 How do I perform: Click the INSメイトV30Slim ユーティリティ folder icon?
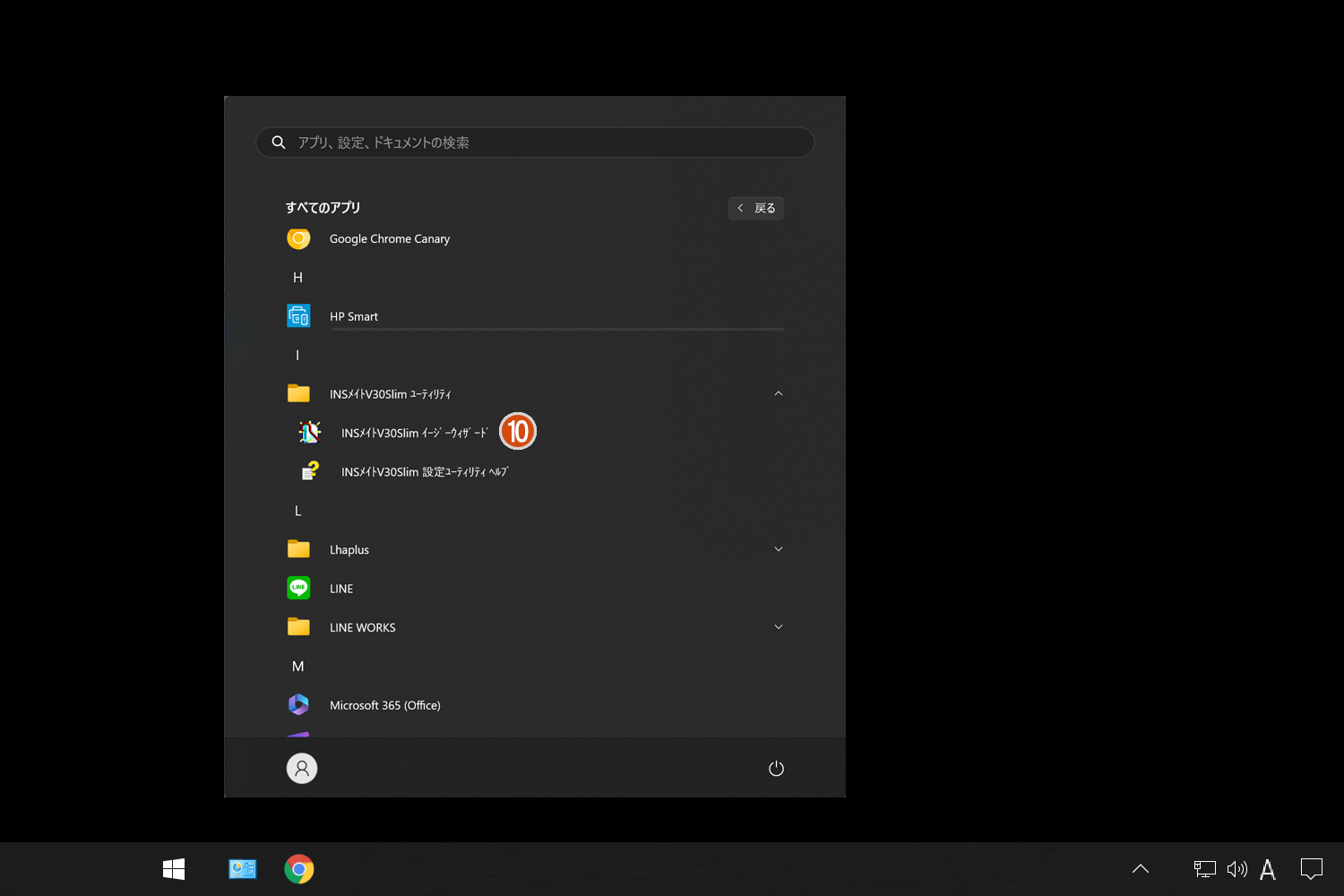tap(298, 393)
